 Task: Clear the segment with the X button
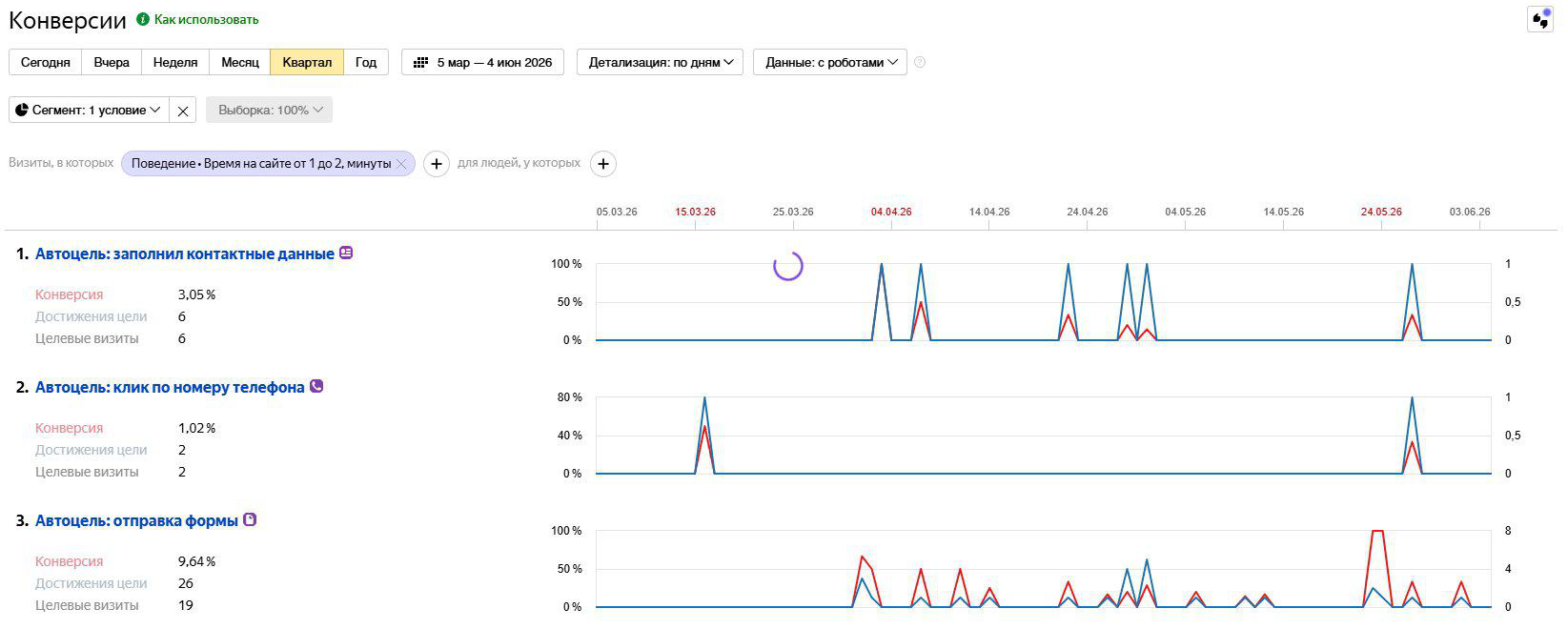coord(183,111)
